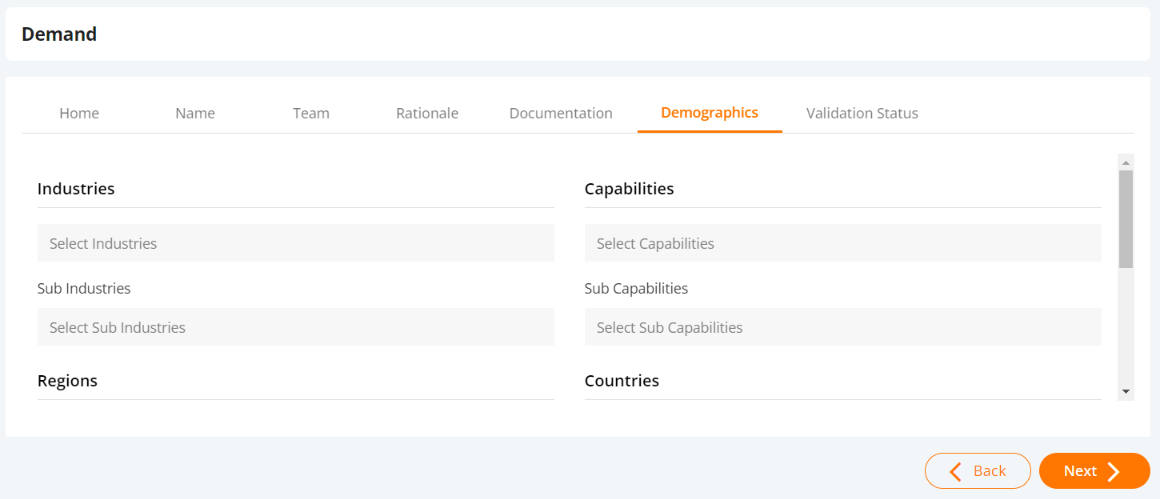Screen dimensions: 1160x499
Task: Click the active Demographics tab
Action: coord(709,113)
